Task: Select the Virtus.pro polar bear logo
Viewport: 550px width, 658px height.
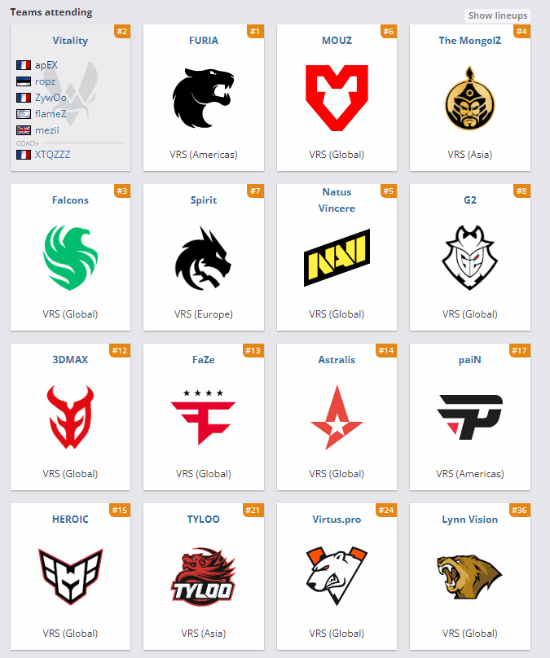Action: [x=336, y=576]
